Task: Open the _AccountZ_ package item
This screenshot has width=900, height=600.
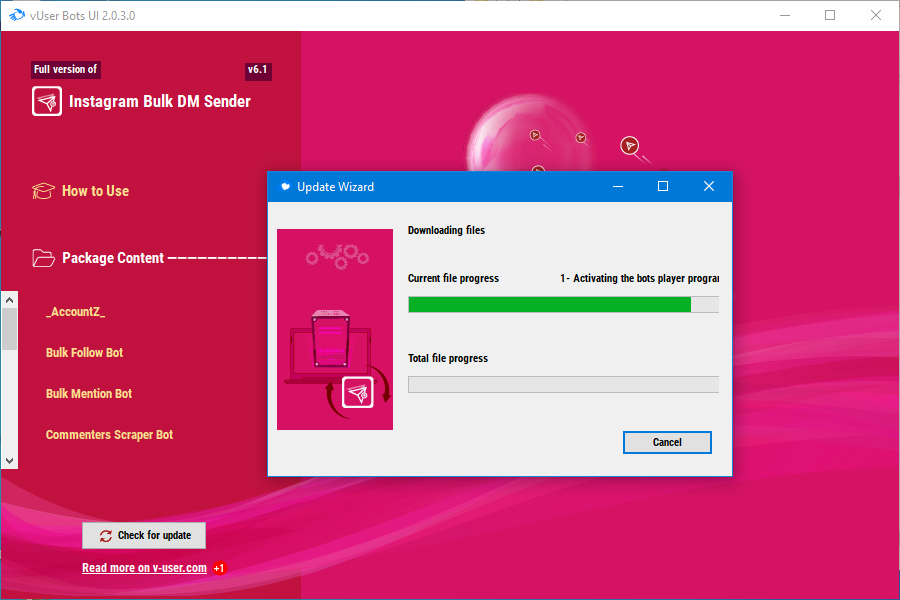Action: [x=75, y=312]
